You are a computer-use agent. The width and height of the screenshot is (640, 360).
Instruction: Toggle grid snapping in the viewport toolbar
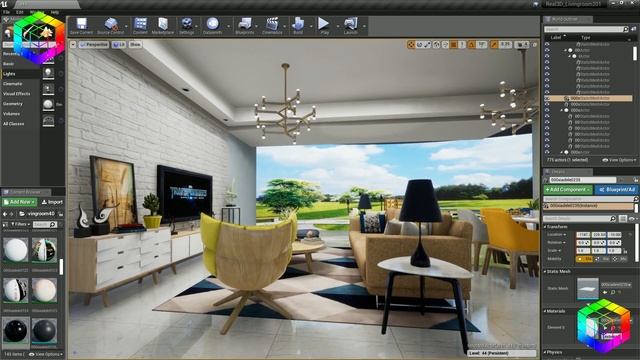(x=453, y=44)
